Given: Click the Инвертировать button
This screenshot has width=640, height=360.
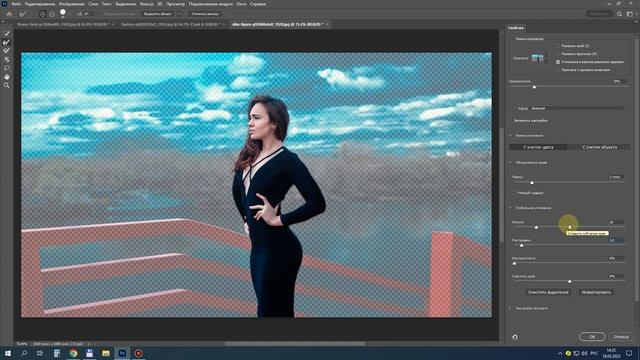Looking at the screenshot, I should click(596, 292).
